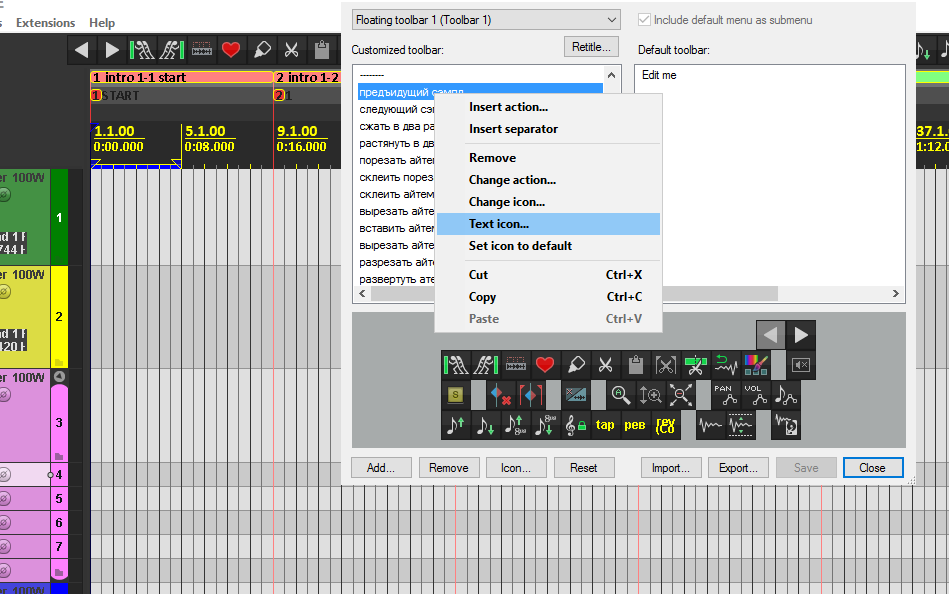Click the treble clef lock icon

pos(575,425)
